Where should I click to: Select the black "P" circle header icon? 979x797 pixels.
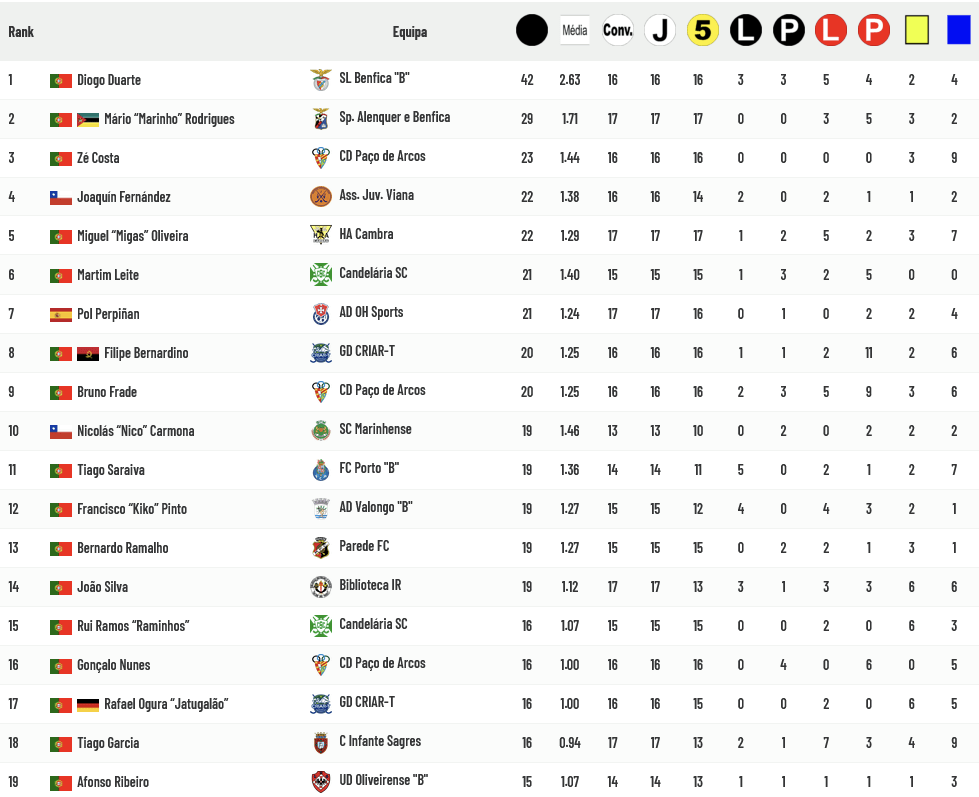tap(788, 31)
